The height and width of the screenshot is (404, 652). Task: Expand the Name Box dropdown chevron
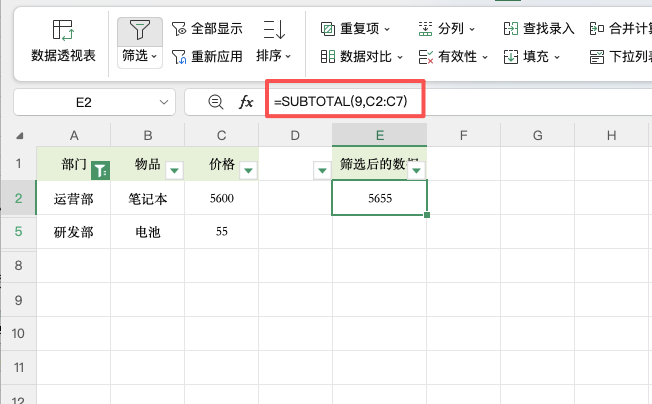[x=164, y=102]
